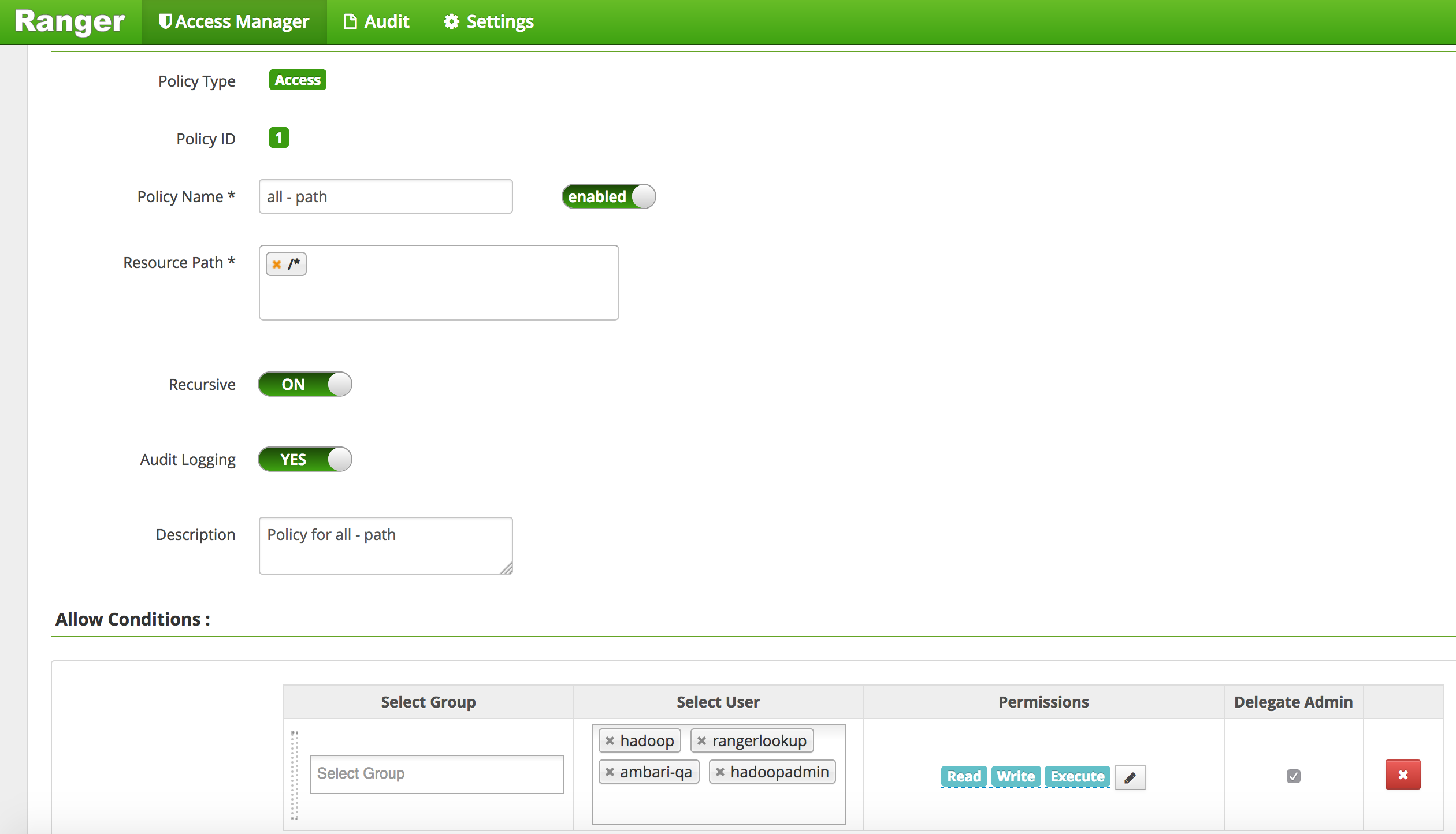Click into the Policy Name field
This screenshot has width=1456, height=834.
(x=385, y=197)
